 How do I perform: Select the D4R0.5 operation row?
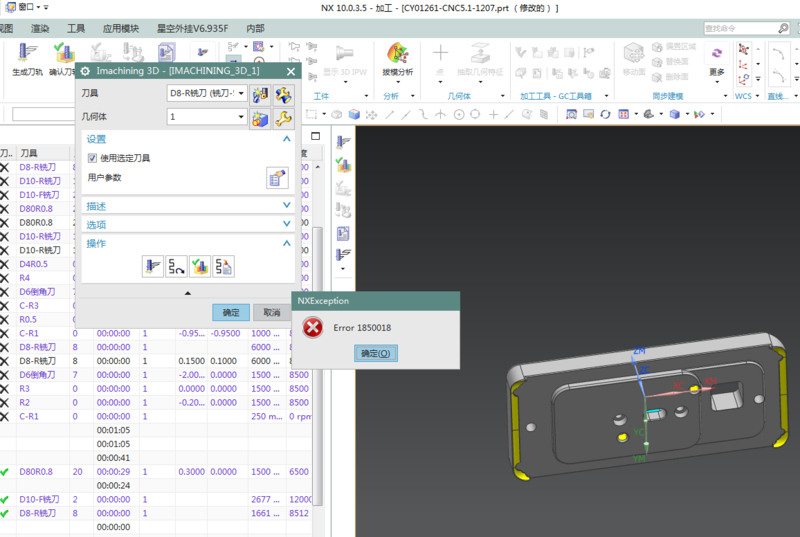(38, 264)
